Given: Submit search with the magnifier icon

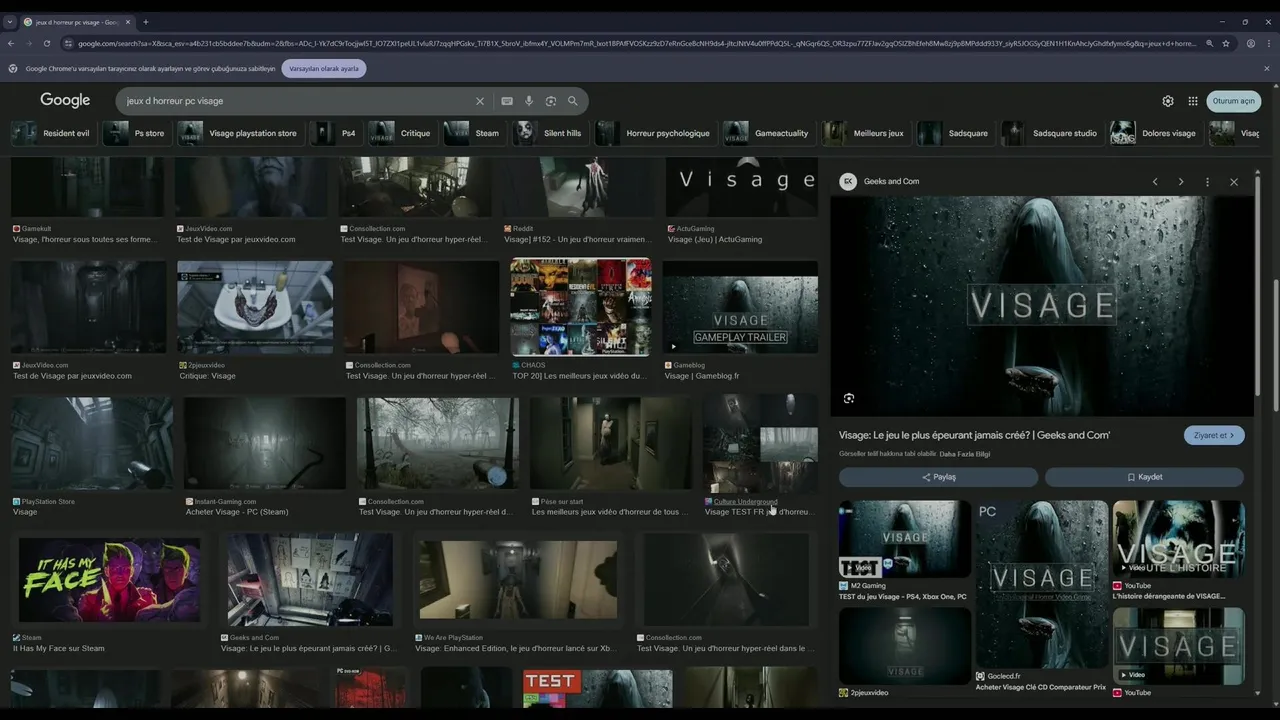Looking at the screenshot, I should (x=573, y=101).
